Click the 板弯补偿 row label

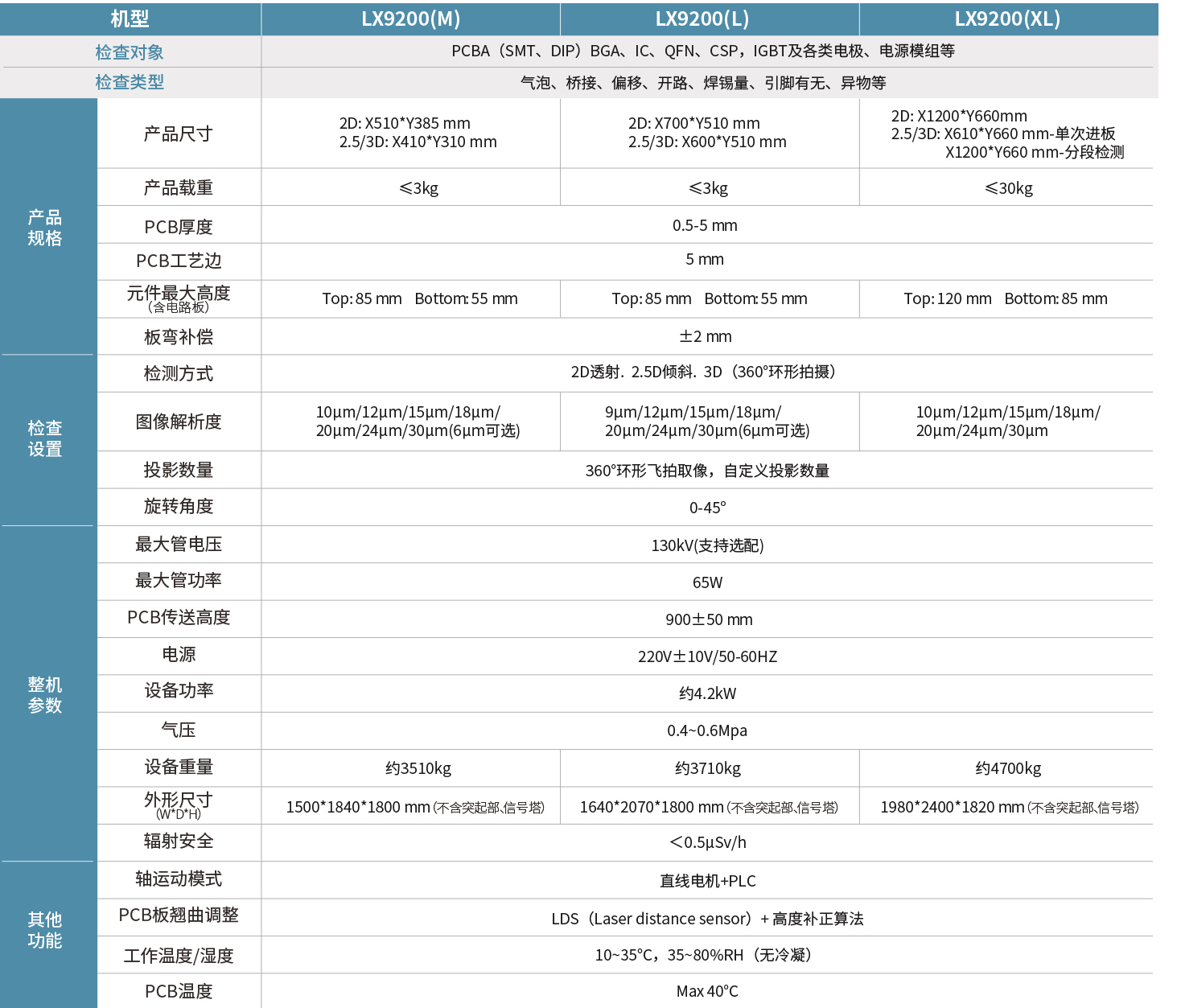click(179, 337)
